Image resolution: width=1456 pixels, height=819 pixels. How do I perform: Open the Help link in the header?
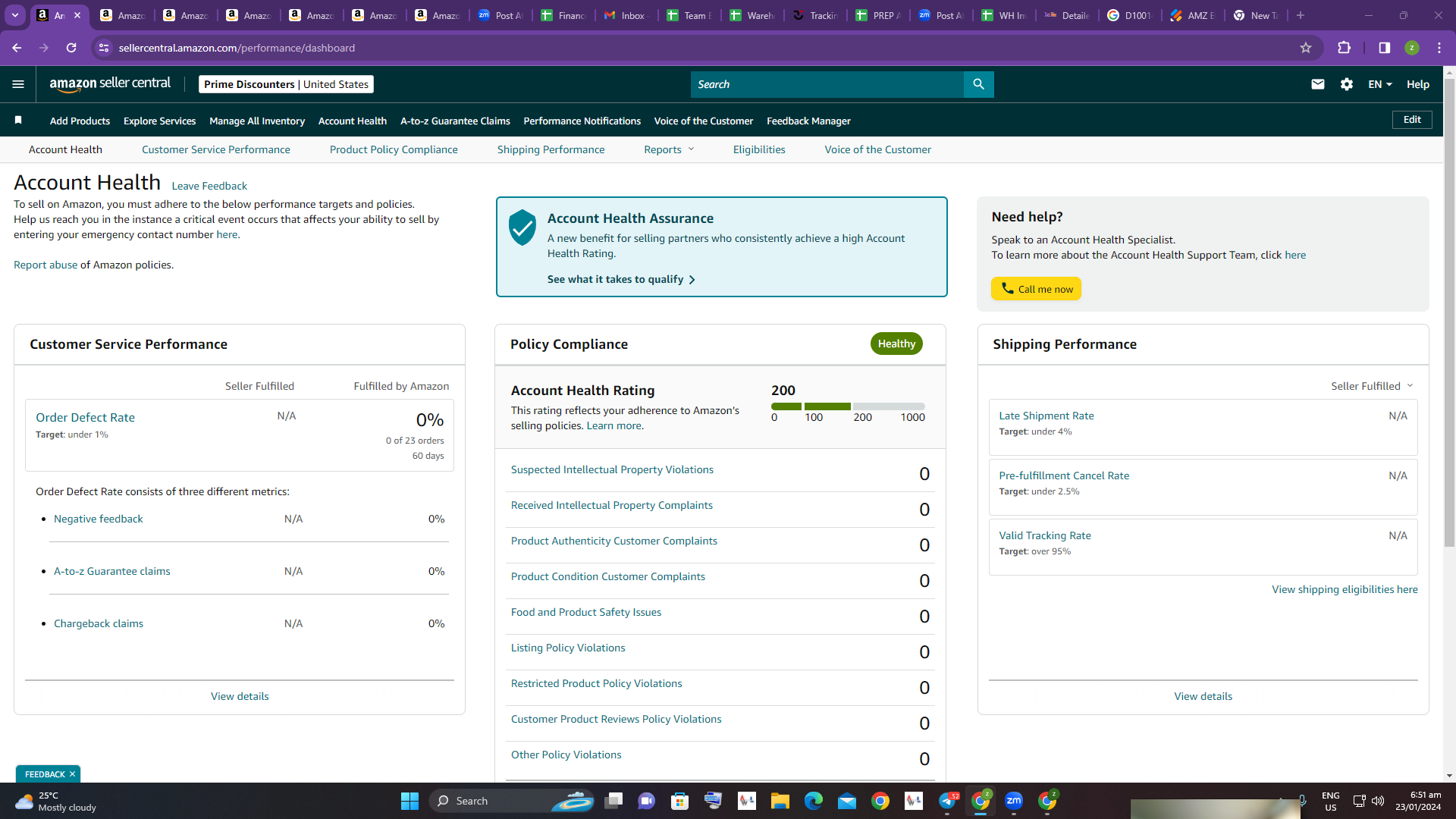click(x=1418, y=84)
